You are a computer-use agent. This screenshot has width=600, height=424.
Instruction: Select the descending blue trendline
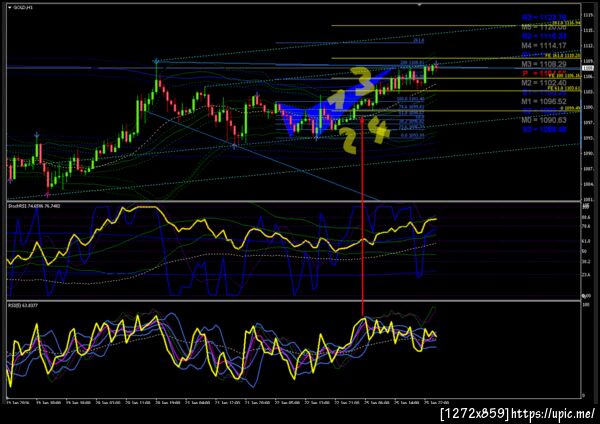click(262, 155)
